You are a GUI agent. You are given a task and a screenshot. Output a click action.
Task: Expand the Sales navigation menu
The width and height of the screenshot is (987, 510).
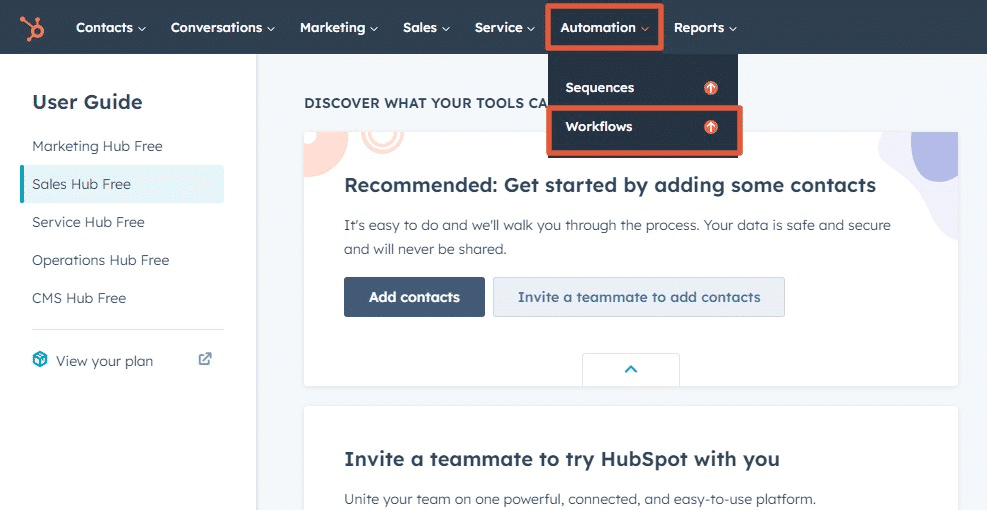pyautogui.click(x=426, y=28)
